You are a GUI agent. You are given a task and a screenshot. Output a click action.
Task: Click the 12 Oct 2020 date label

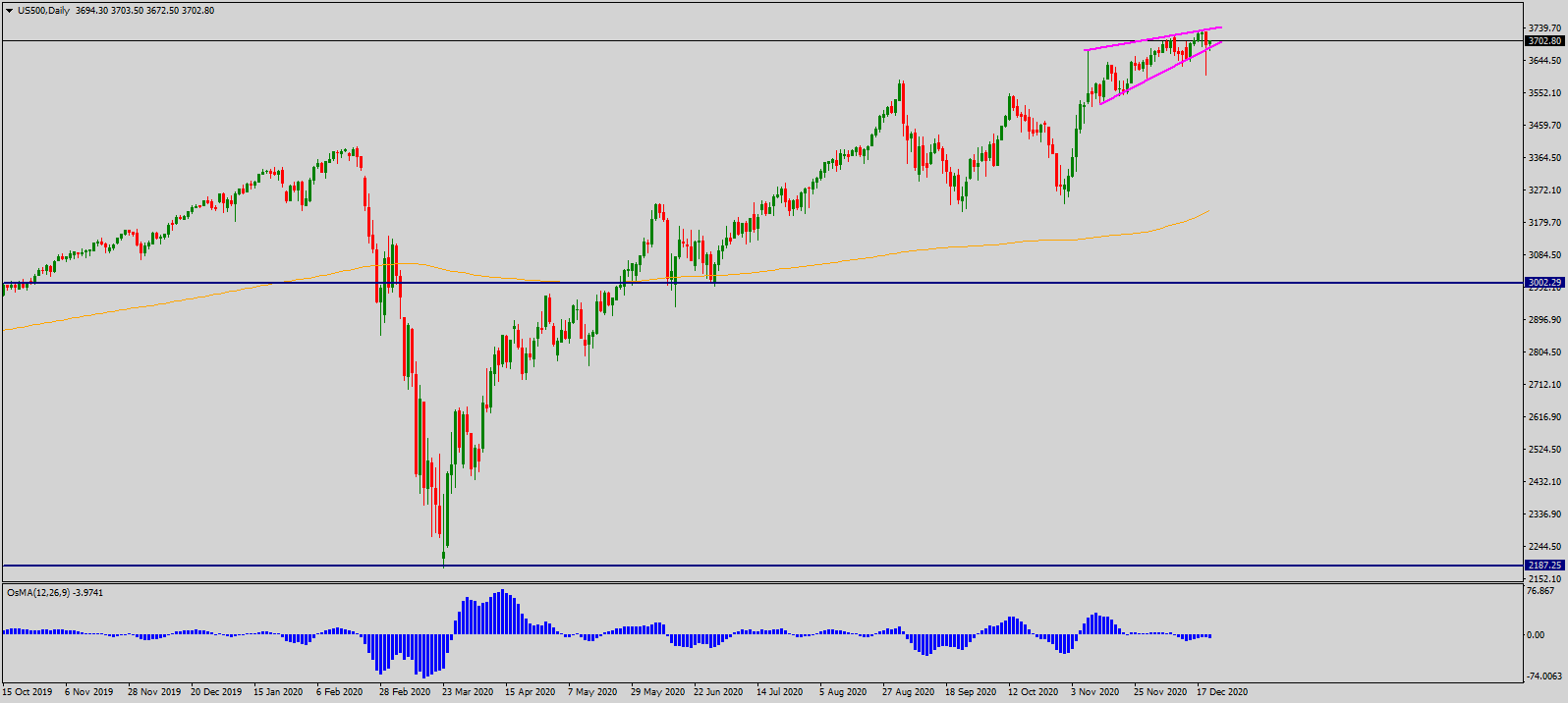[x=1033, y=692]
